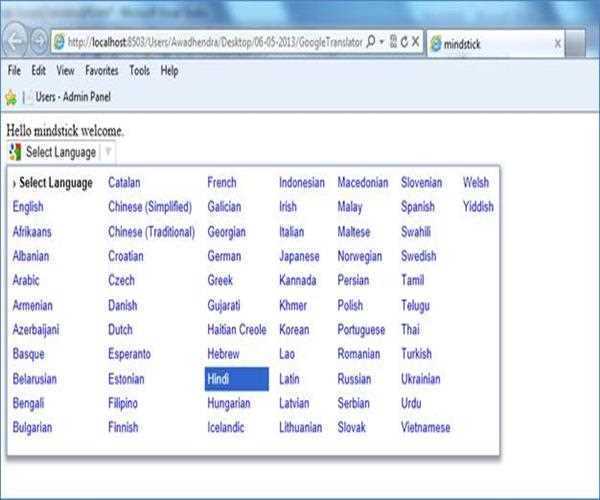Expand the address bar search dropdown arrow
600x500 pixels.
click(x=382, y=42)
